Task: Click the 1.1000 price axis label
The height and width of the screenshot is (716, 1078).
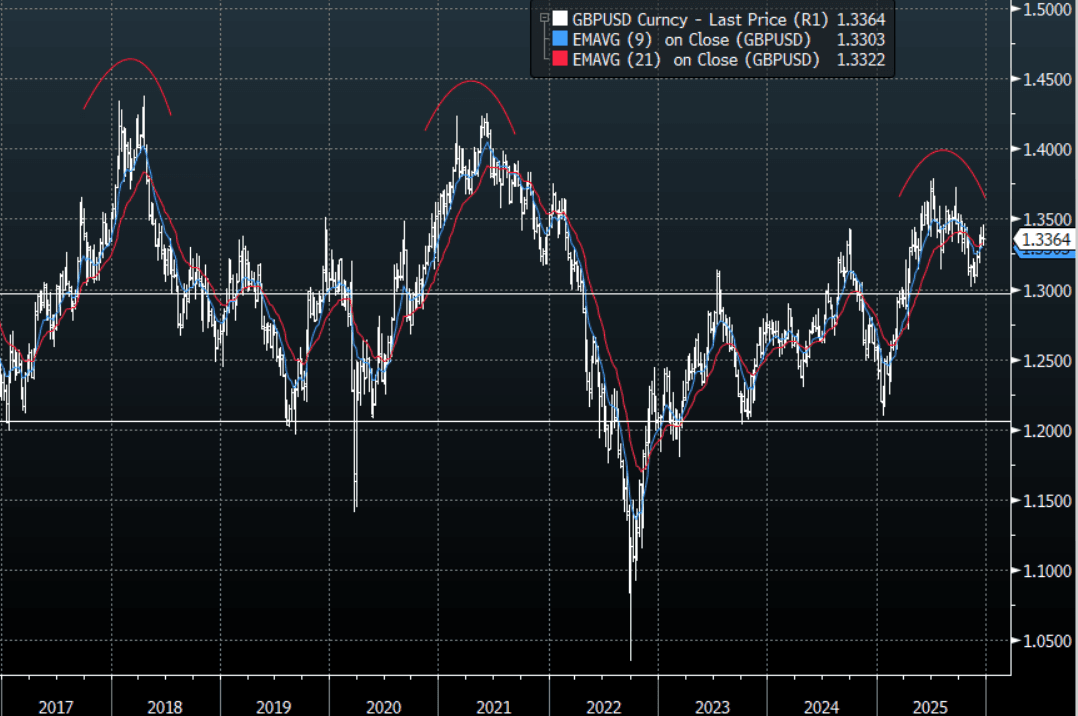Action: 1047,571
